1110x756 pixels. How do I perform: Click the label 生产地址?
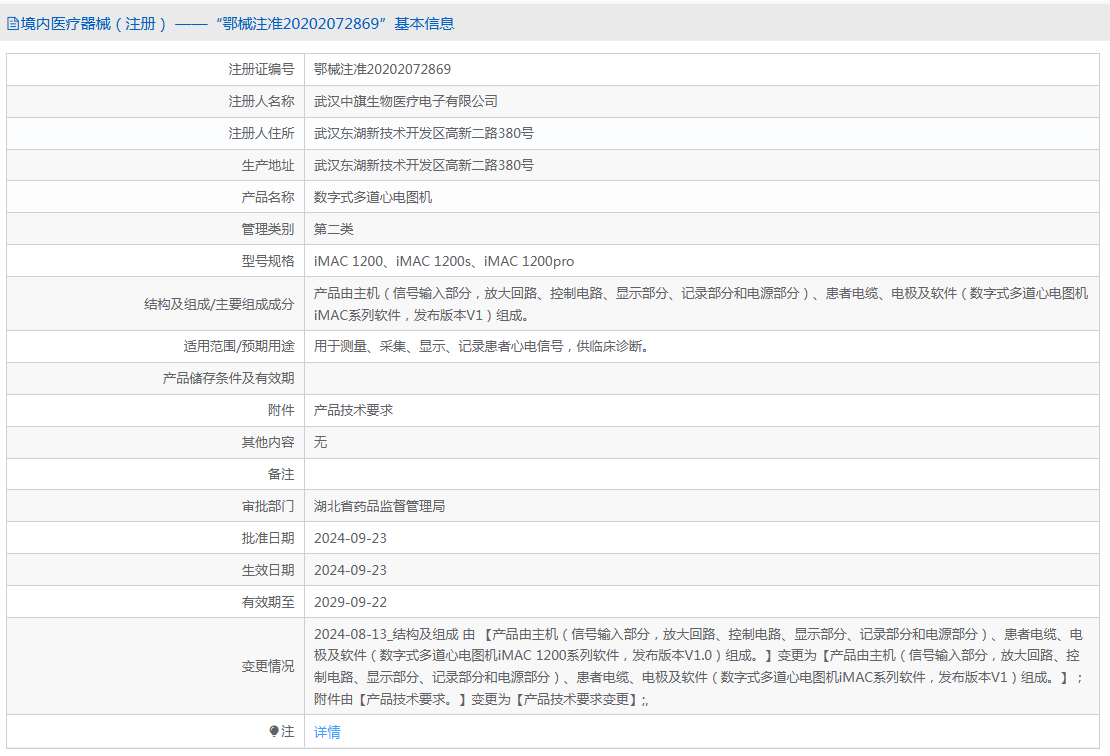pyautogui.click(x=268, y=165)
